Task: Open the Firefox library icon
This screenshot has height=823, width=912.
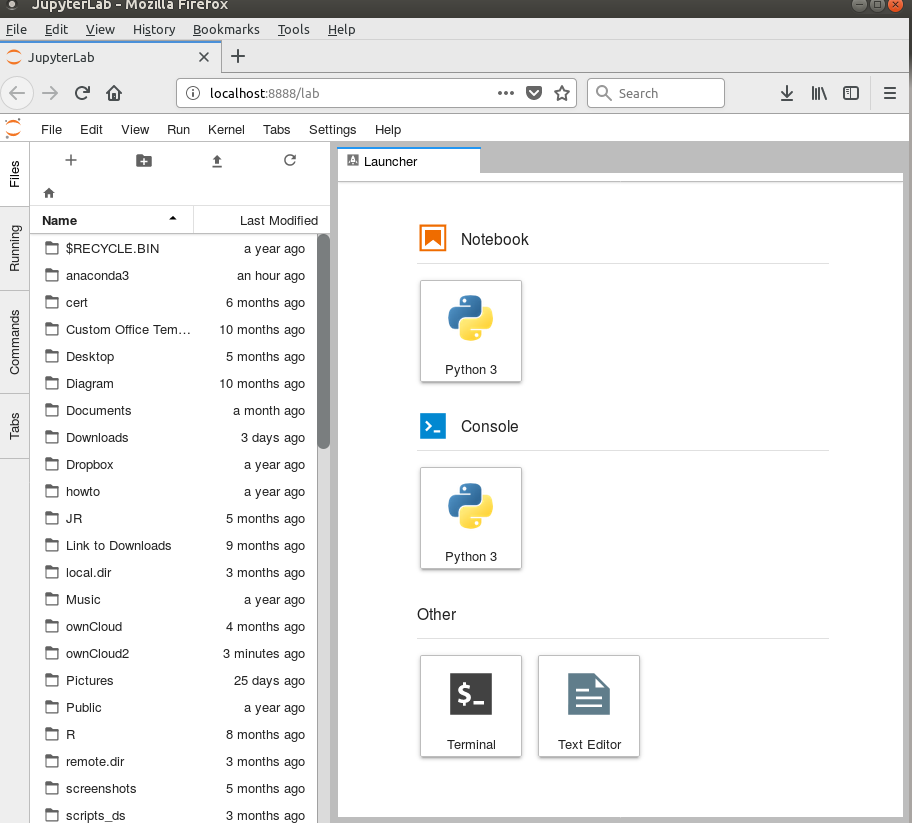Action: click(x=819, y=93)
